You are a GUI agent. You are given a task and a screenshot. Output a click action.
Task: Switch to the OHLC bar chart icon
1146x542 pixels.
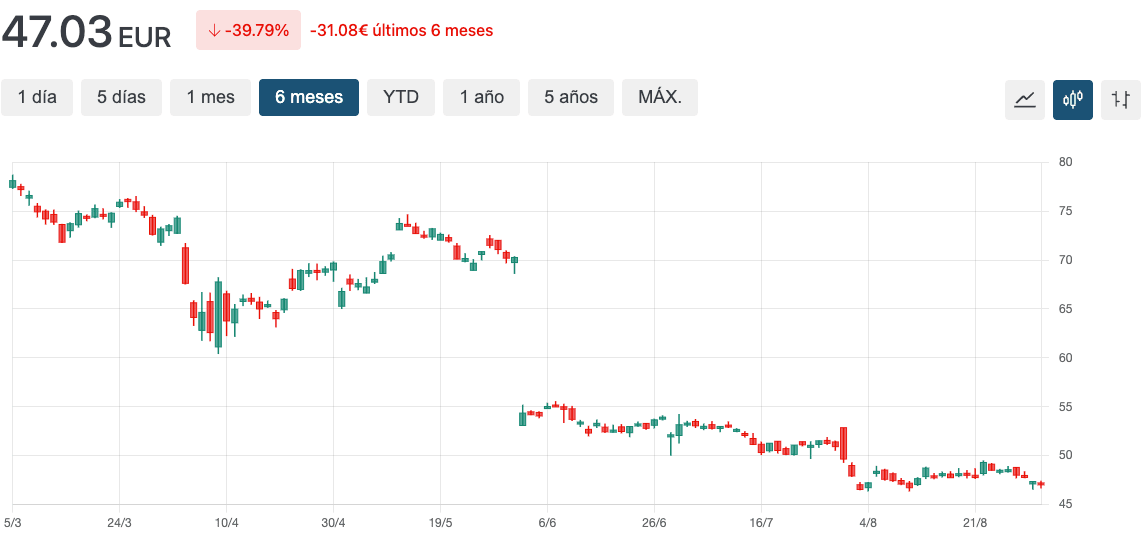point(1120,99)
